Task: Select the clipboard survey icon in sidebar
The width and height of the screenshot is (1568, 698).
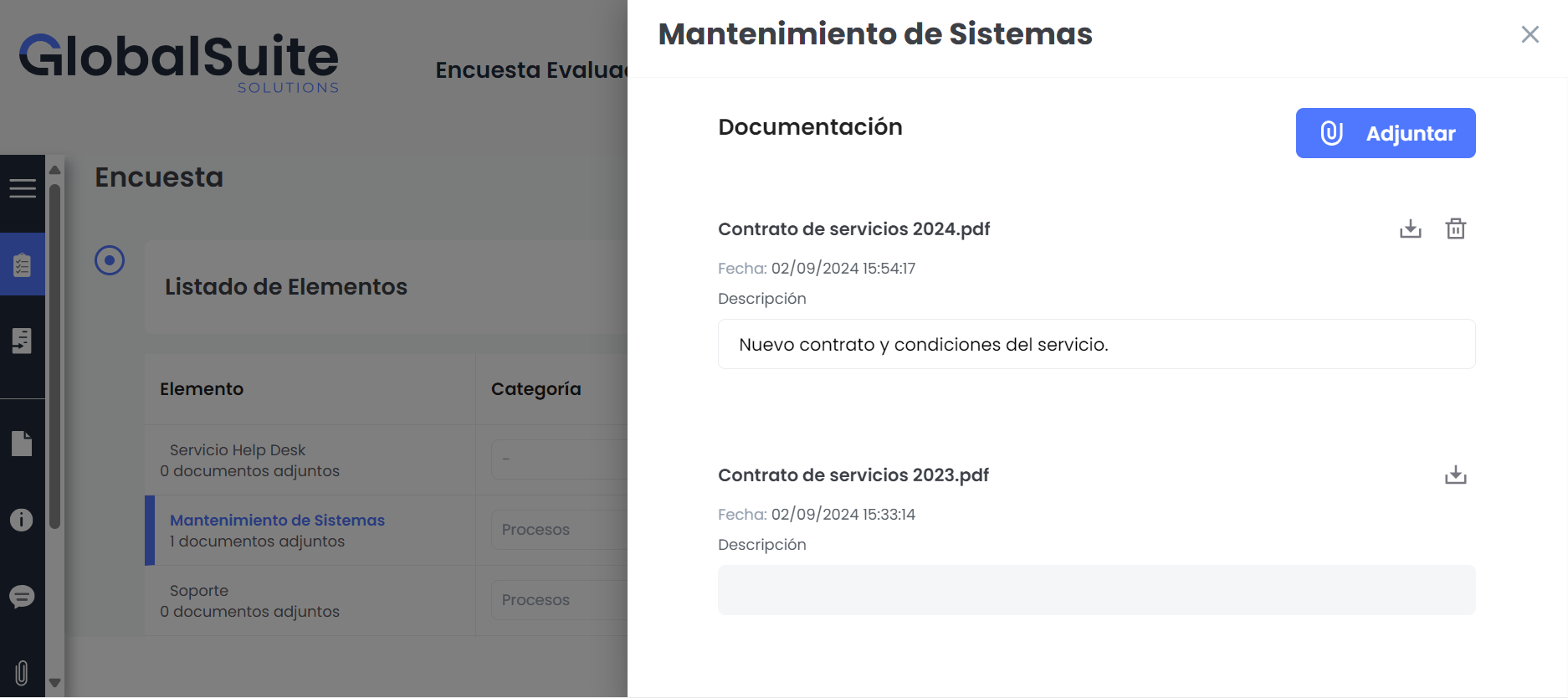Action: 23,264
